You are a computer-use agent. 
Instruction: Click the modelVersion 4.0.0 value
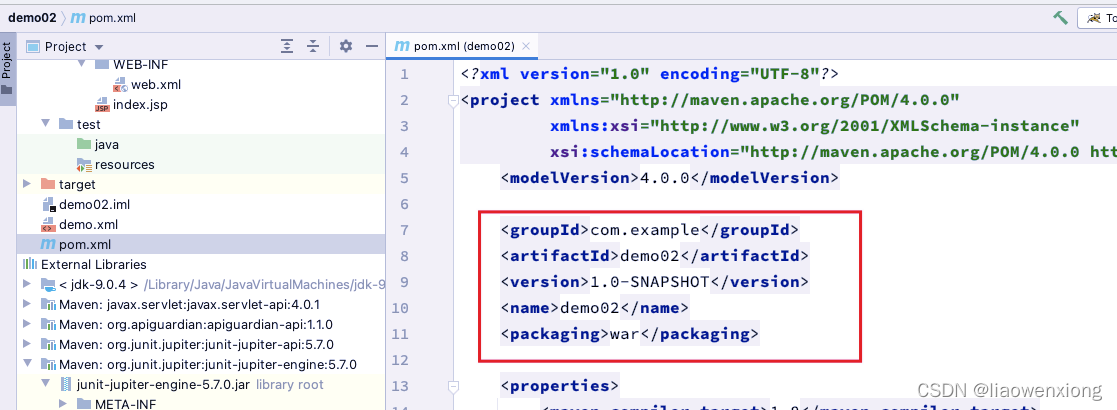click(665, 177)
